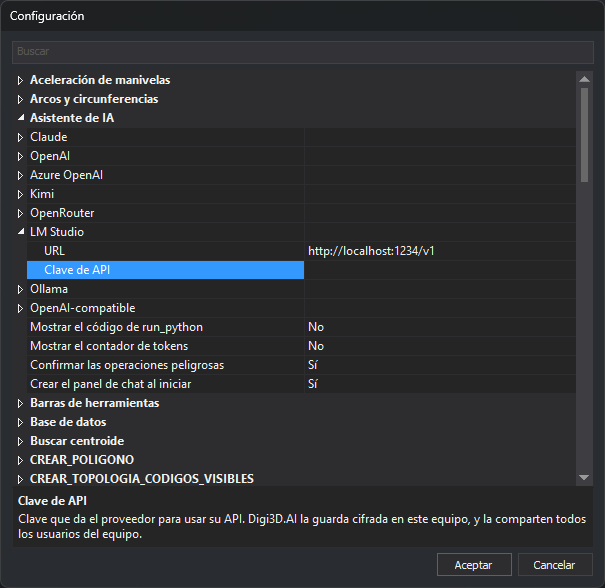Select the OpenRouter label
Screen dimensions: 605x588
pyautogui.click(x=62, y=213)
